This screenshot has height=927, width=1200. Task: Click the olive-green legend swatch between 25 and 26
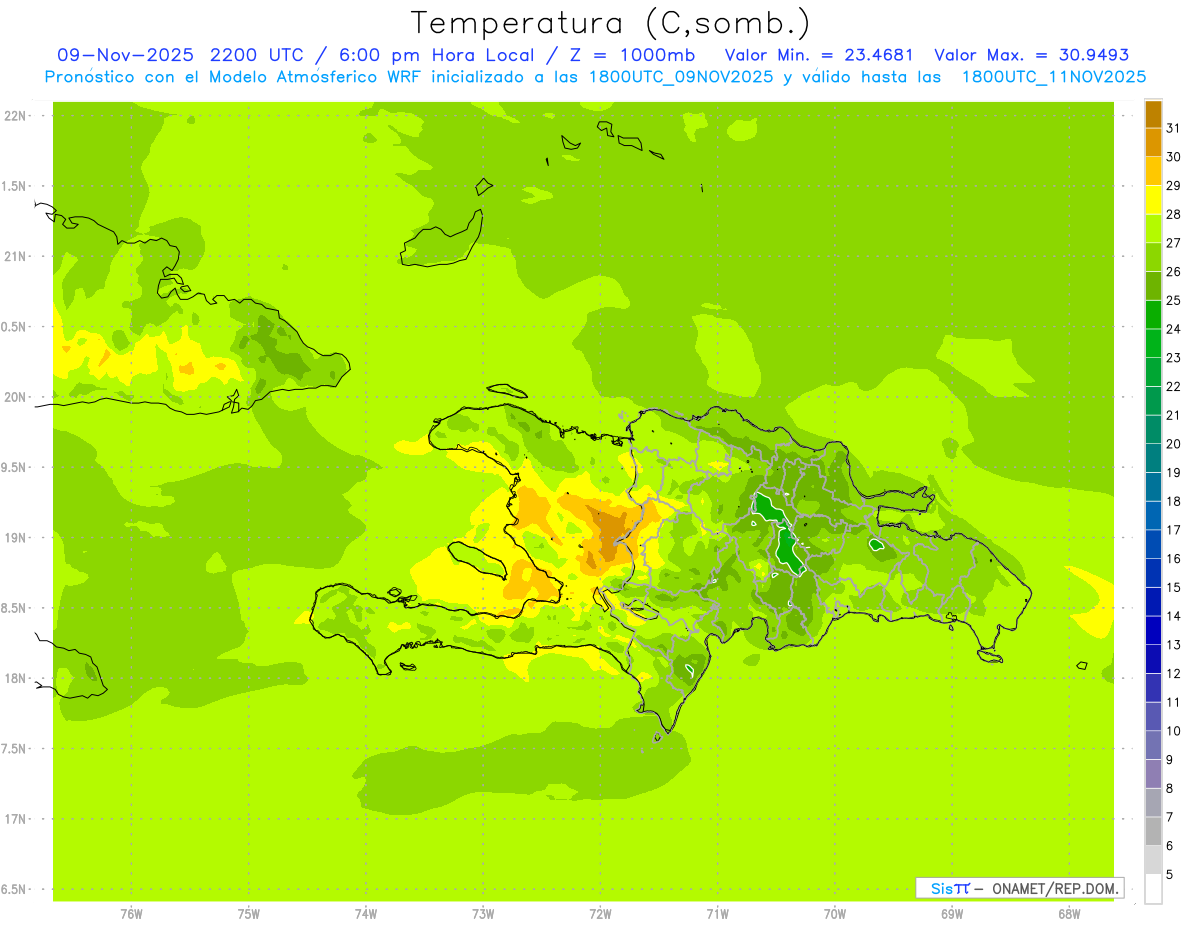point(1153,286)
